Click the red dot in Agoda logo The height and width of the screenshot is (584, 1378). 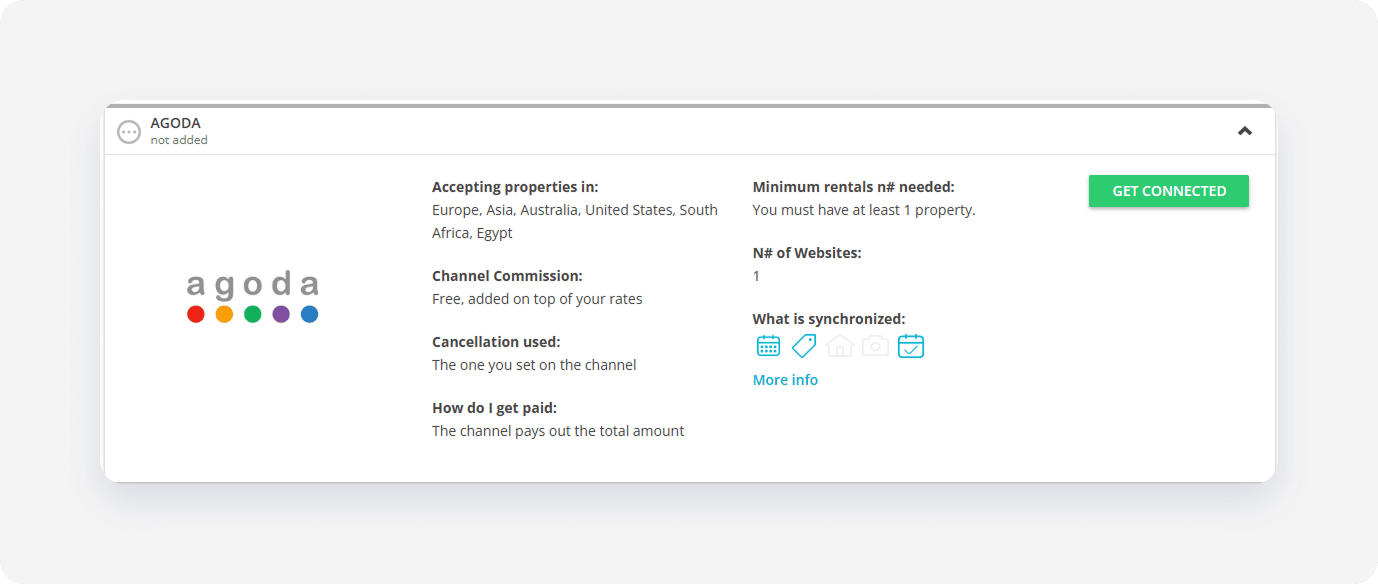196,314
